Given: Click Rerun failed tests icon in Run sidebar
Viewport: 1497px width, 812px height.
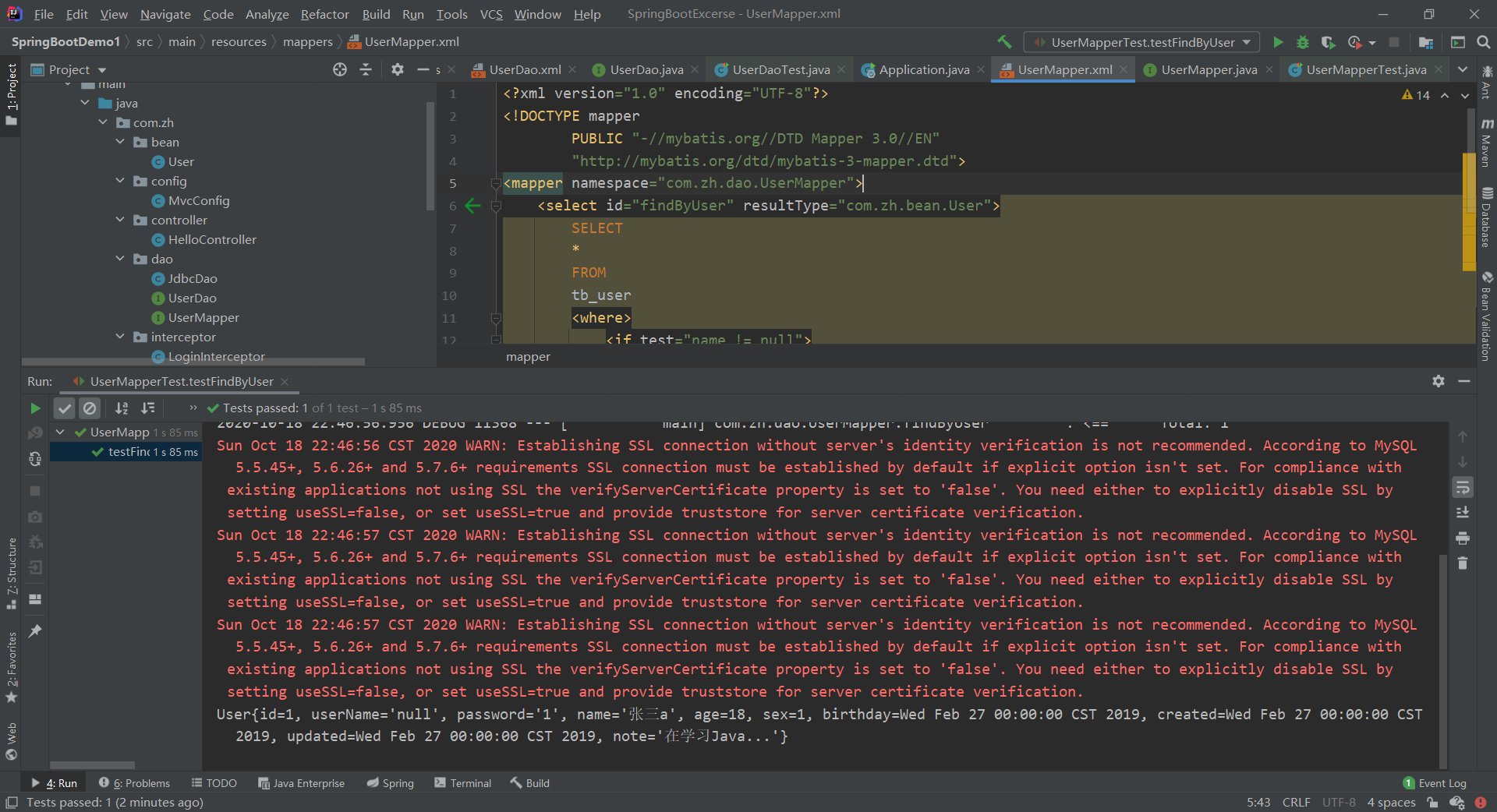Looking at the screenshot, I should [x=35, y=433].
